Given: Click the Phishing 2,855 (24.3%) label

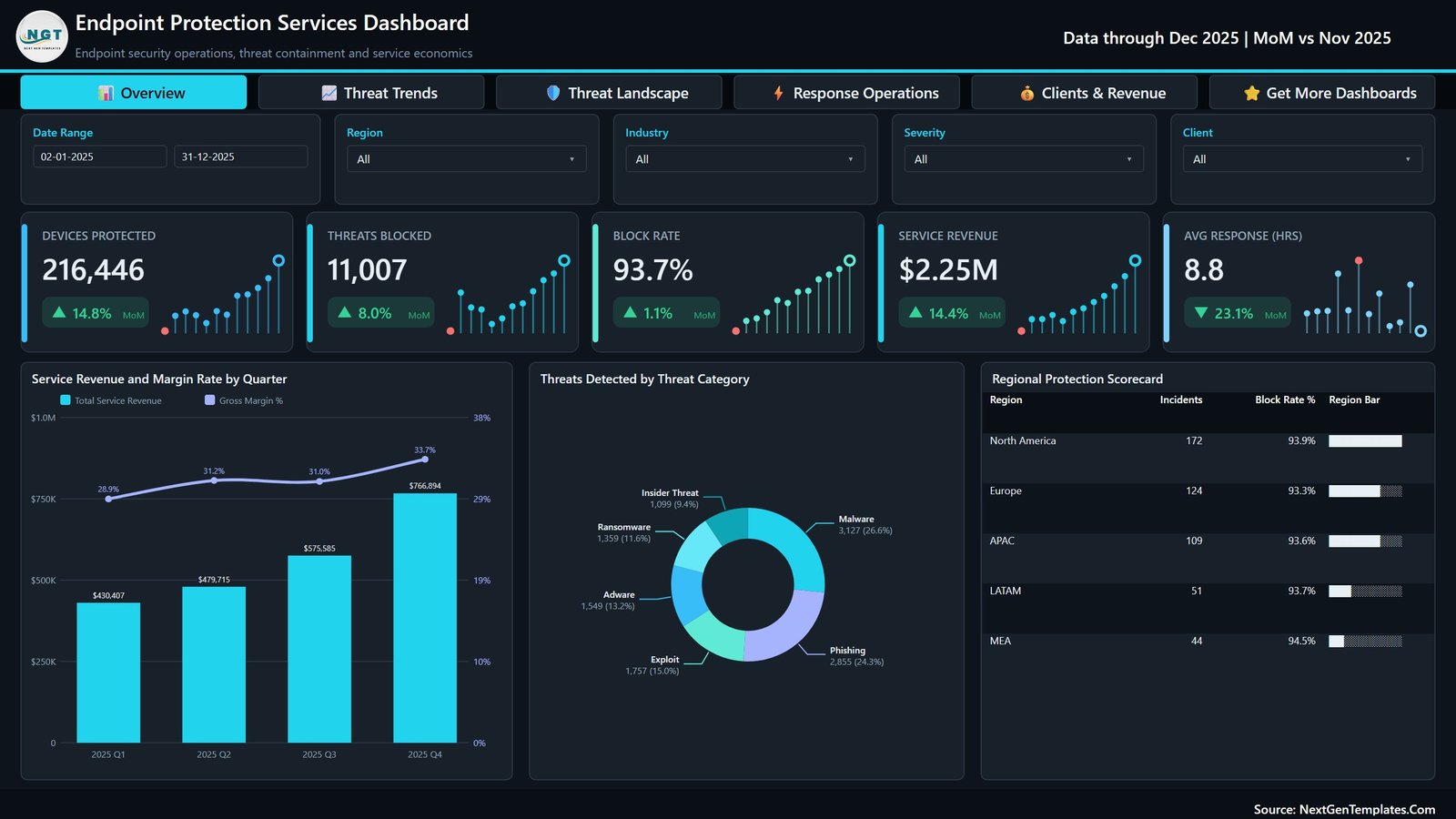Looking at the screenshot, I should [x=856, y=656].
